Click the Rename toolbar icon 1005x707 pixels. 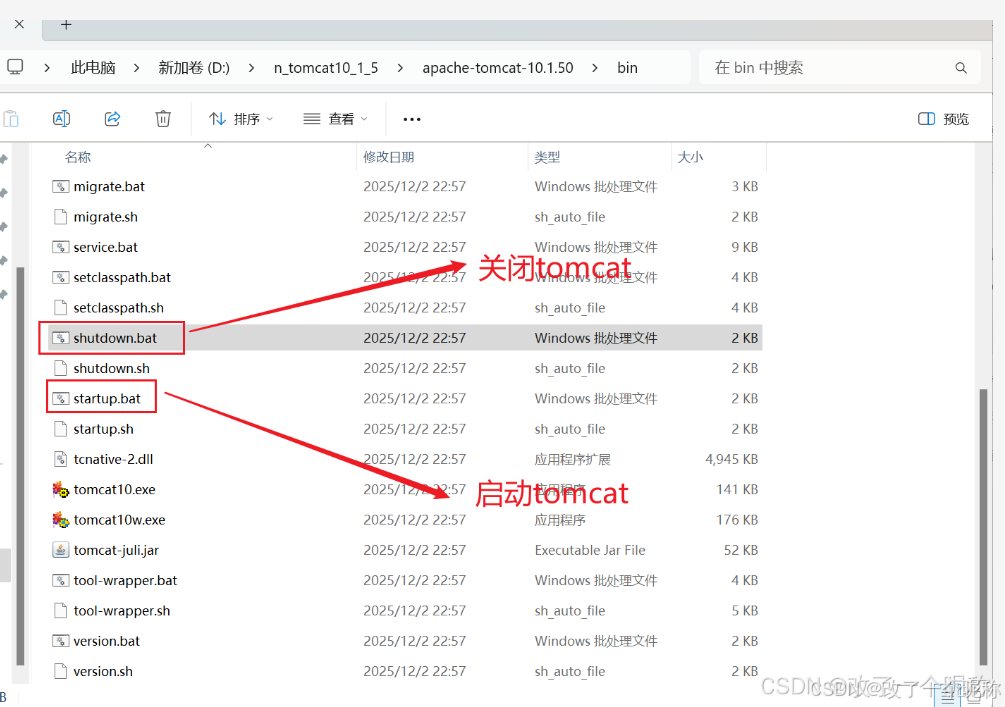(x=62, y=119)
